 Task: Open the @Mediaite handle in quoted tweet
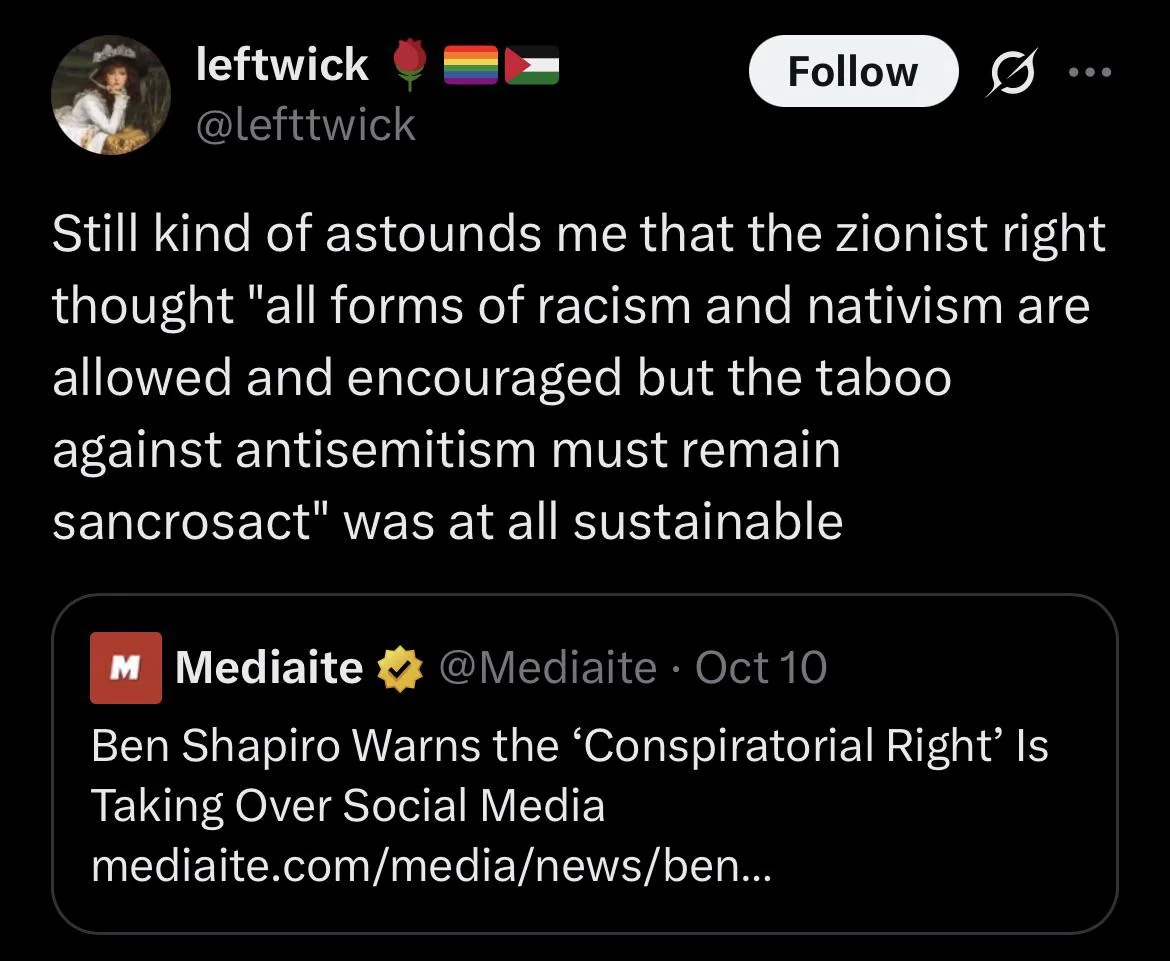click(x=548, y=667)
